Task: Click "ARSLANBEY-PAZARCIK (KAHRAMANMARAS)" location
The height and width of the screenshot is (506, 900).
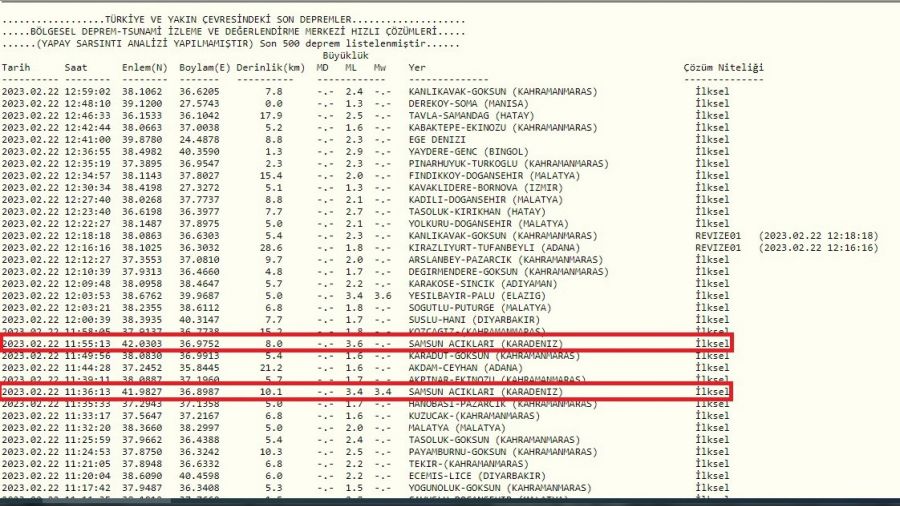Action: [506, 260]
